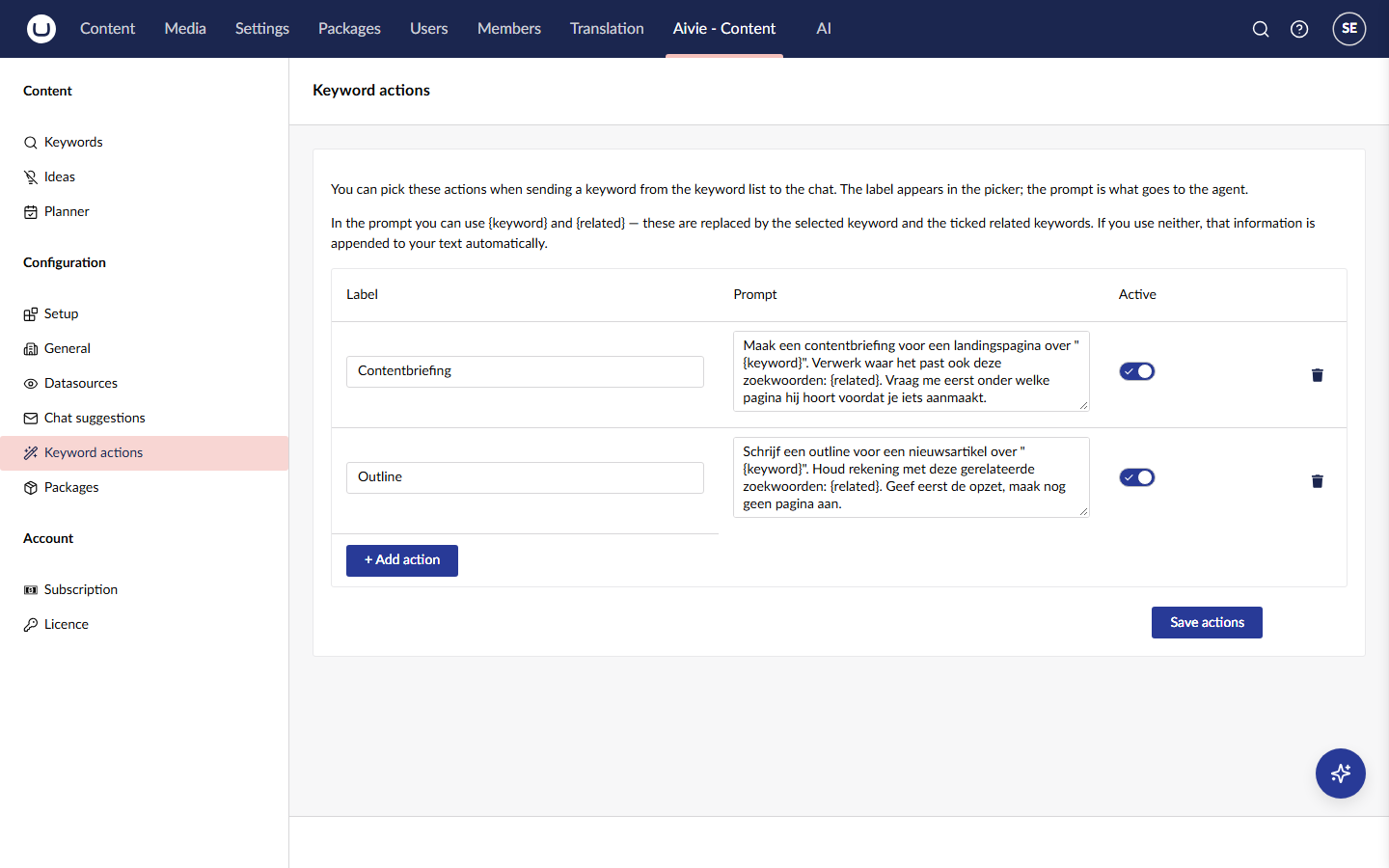Delete the Outline action with trash icon
Screen dimensions: 1389x868
(x=1318, y=481)
